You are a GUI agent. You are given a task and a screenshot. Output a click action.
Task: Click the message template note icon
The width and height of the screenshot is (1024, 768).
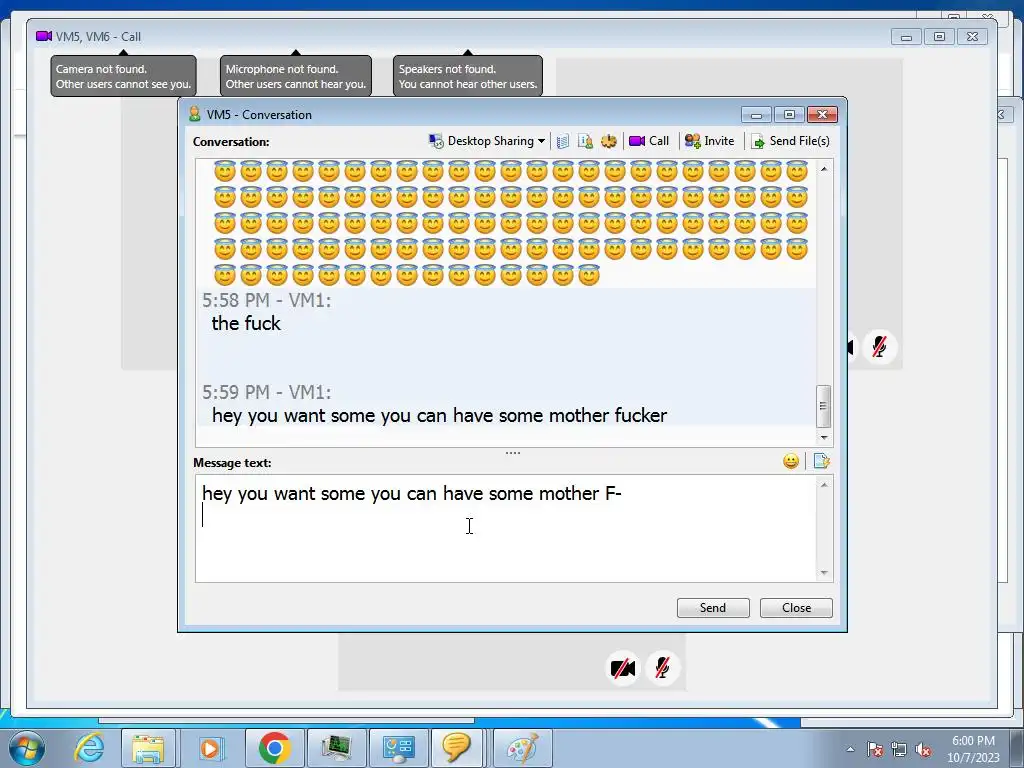821,462
